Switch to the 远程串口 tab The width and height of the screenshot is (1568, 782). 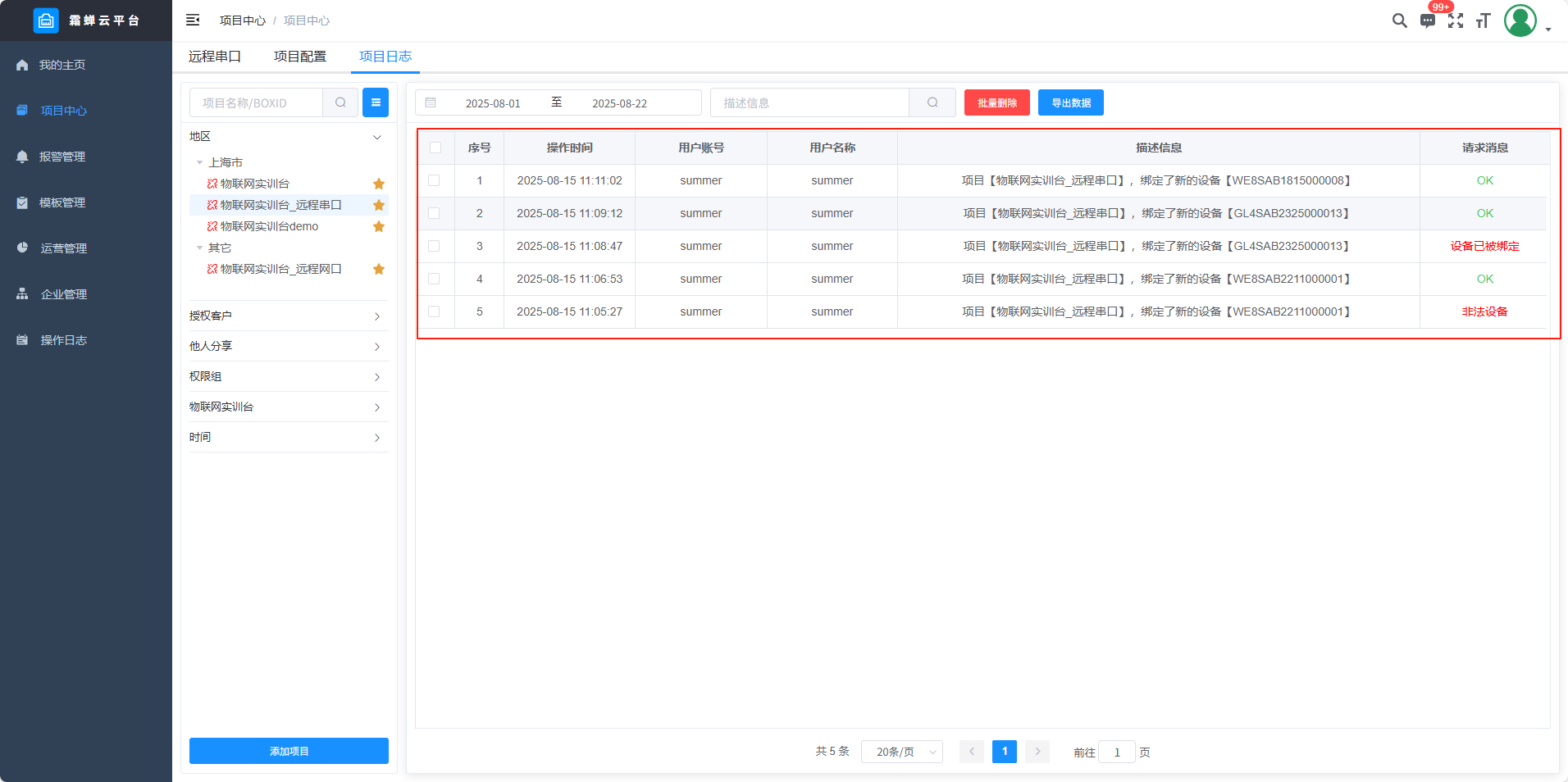(x=215, y=57)
